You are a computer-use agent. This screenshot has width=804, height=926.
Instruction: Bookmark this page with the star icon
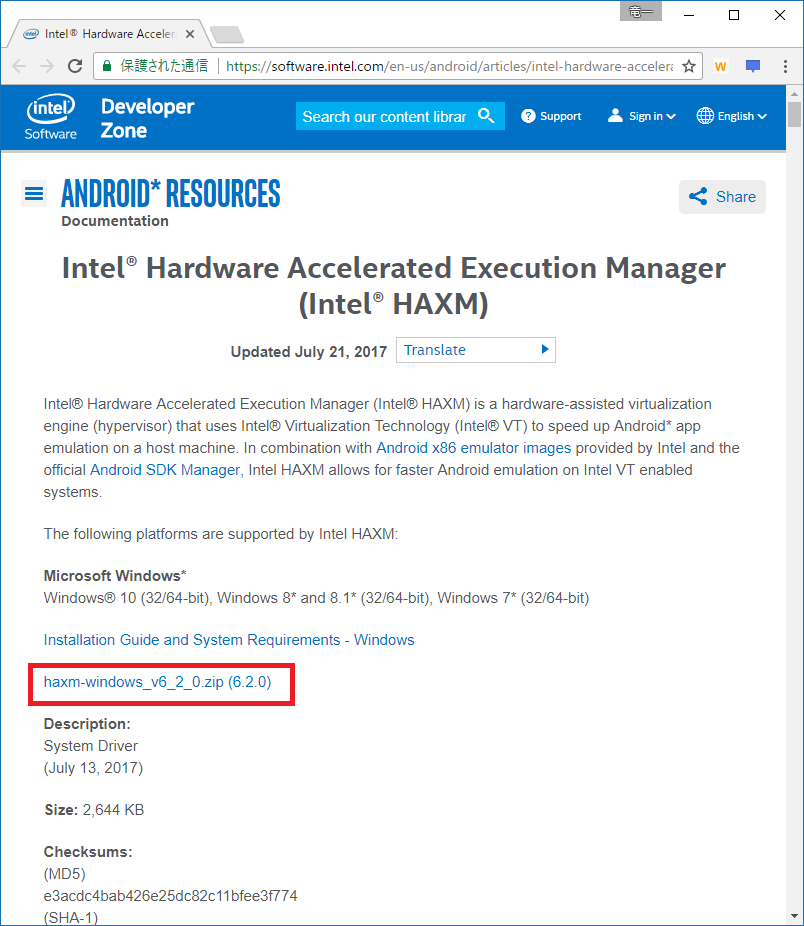pos(689,66)
